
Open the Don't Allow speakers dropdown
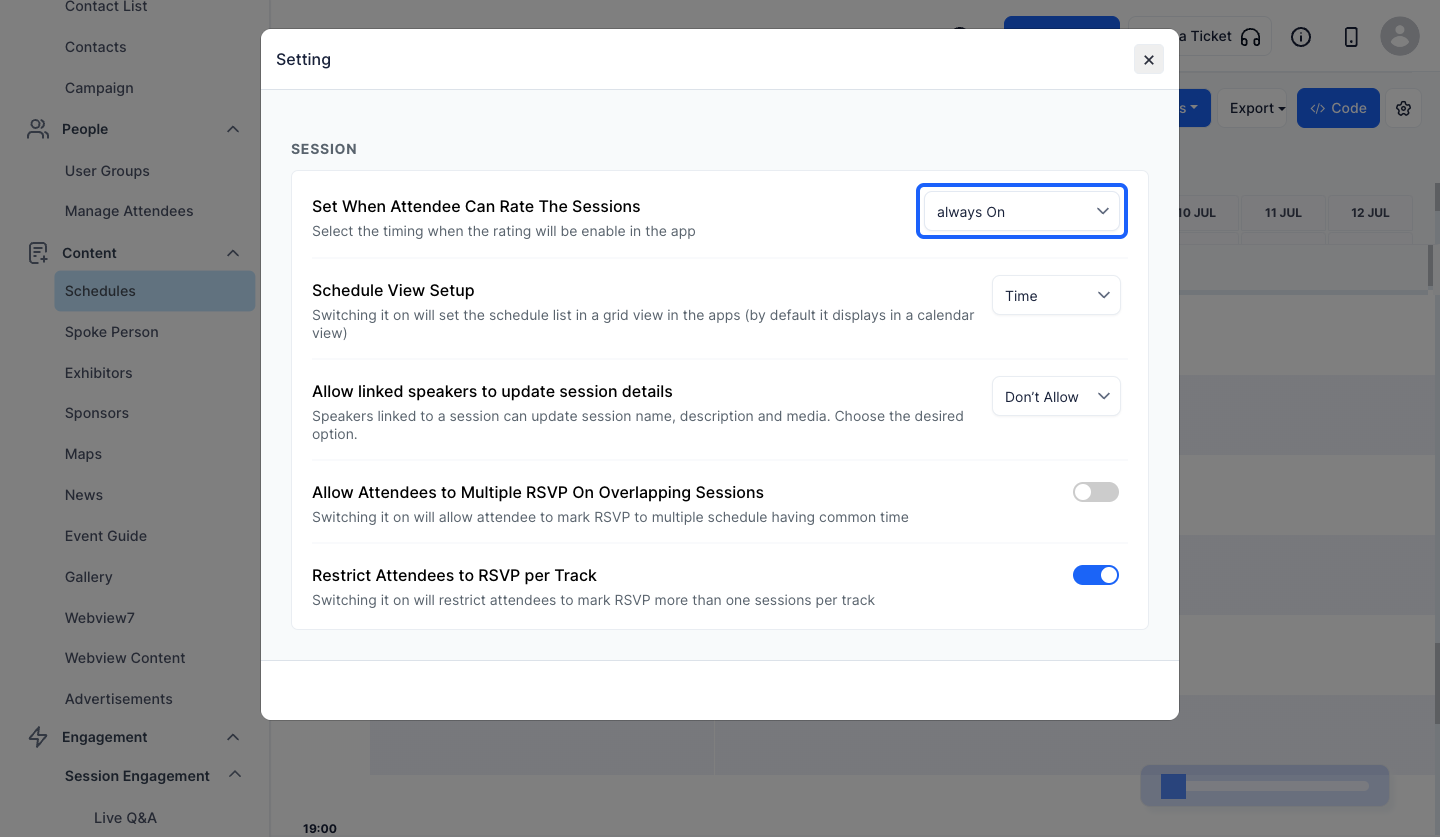[1056, 397]
